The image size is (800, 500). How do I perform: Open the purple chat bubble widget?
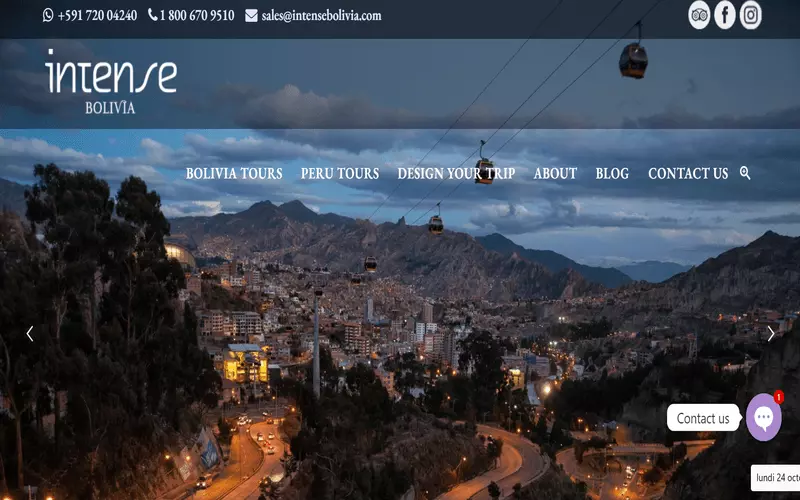click(x=764, y=418)
